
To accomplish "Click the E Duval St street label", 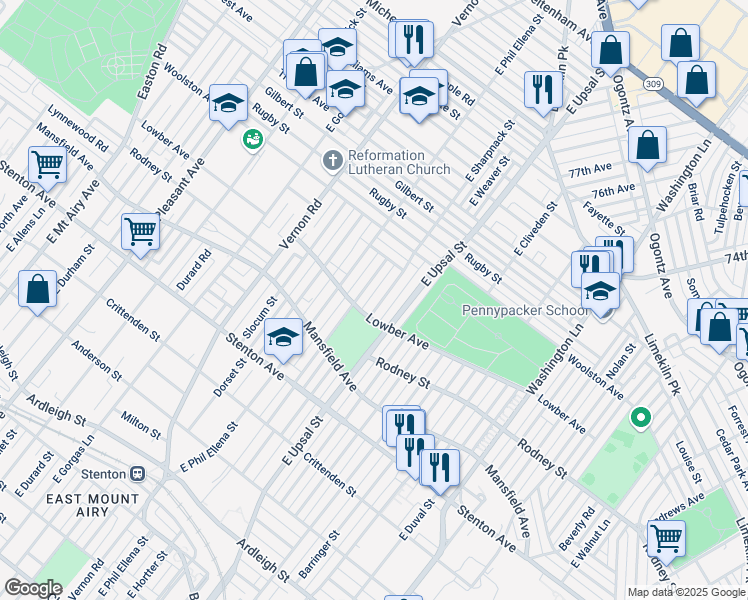I will click(417, 519).
